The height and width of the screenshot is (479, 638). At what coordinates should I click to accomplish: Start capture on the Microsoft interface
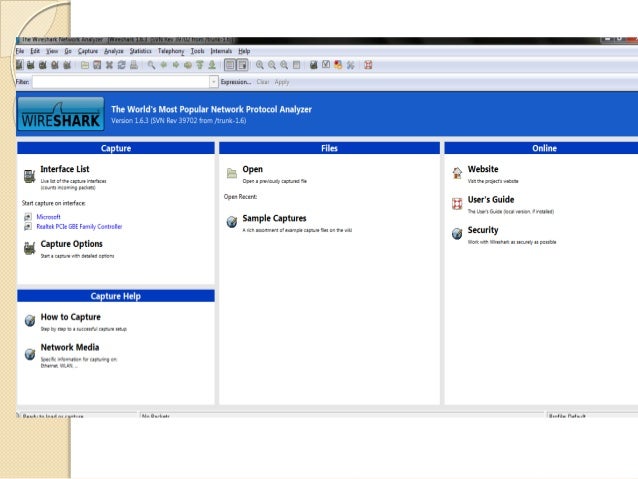[x=48, y=217]
